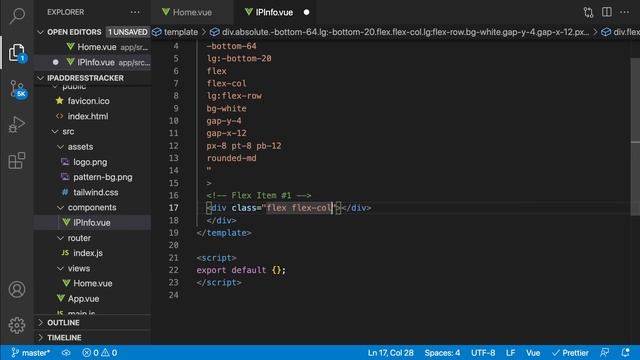Viewport: 640px width, 360px height.
Task: Switch to the IPInfo.vue editor tab
Action: [274, 12]
